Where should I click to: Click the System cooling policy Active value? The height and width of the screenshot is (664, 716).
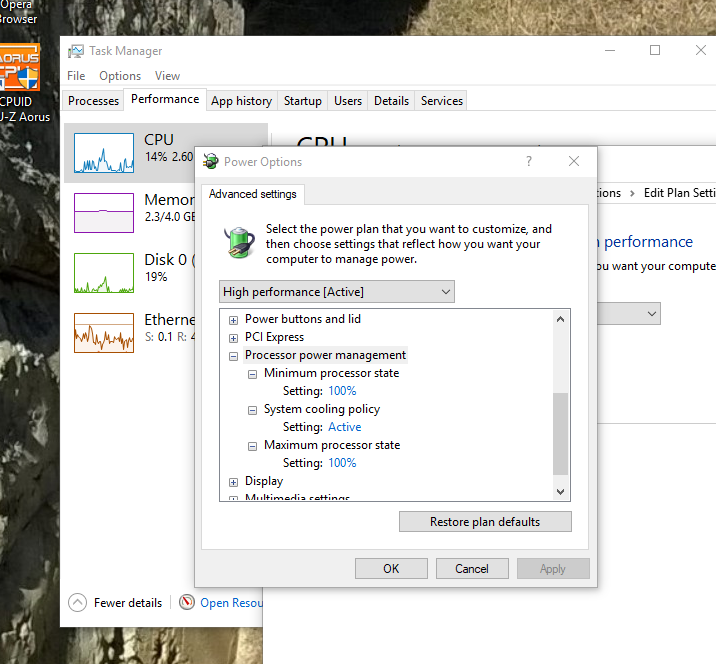345,427
